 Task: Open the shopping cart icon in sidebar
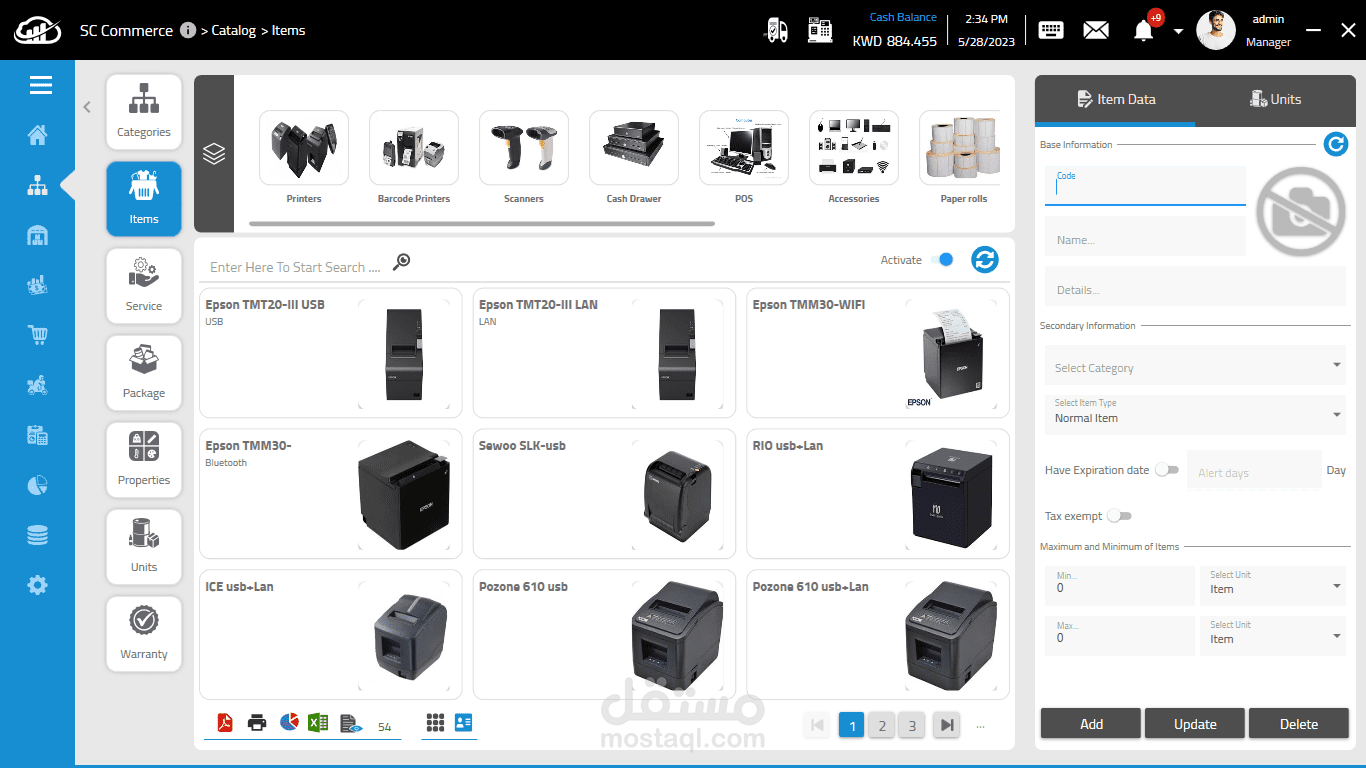(38, 336)
